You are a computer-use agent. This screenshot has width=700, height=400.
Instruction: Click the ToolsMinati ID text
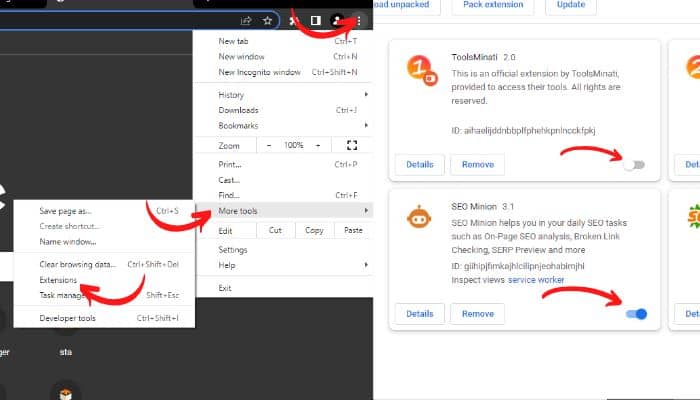523,131
